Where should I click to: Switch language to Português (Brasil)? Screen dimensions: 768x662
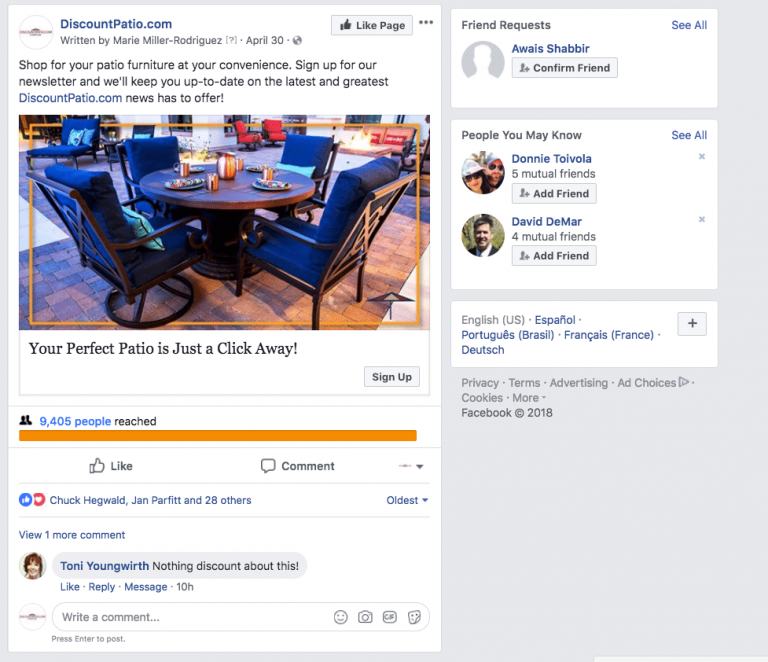click(507, 335)
